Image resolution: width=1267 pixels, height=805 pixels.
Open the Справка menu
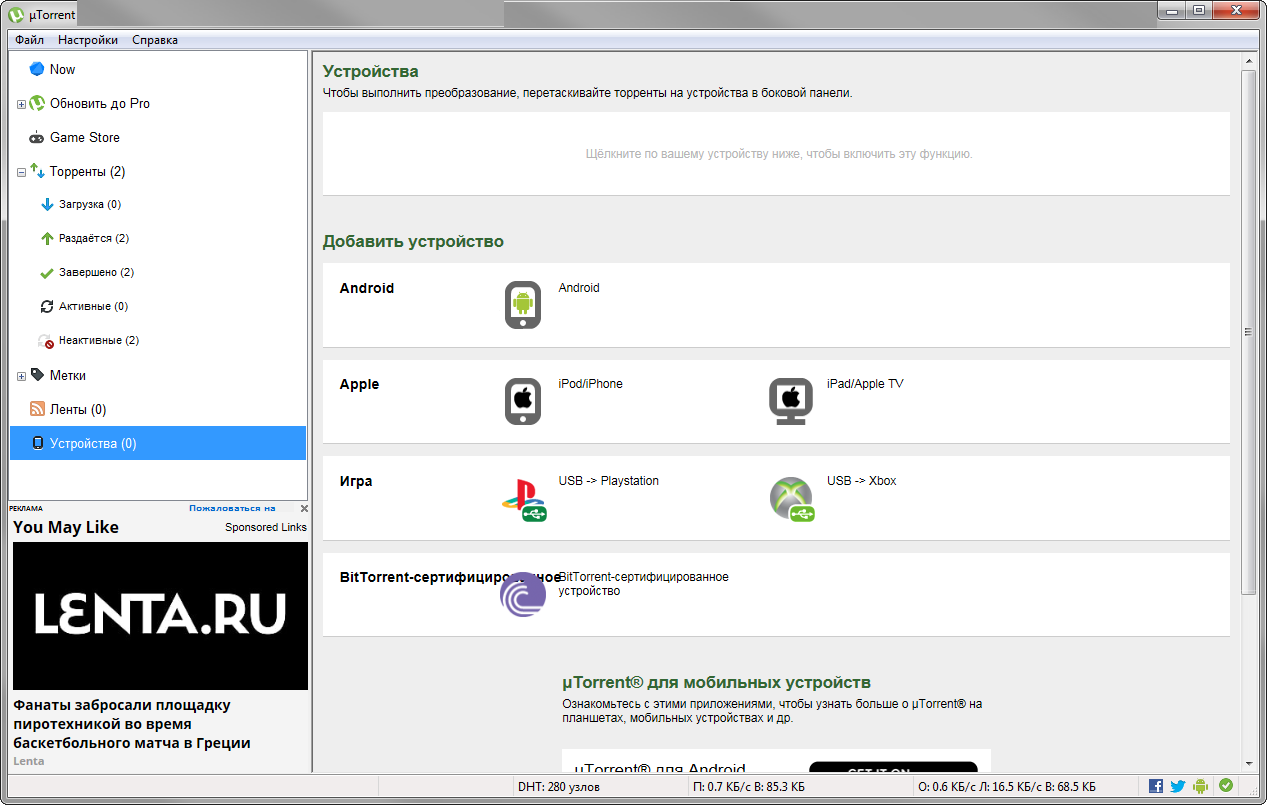[155, 40]
